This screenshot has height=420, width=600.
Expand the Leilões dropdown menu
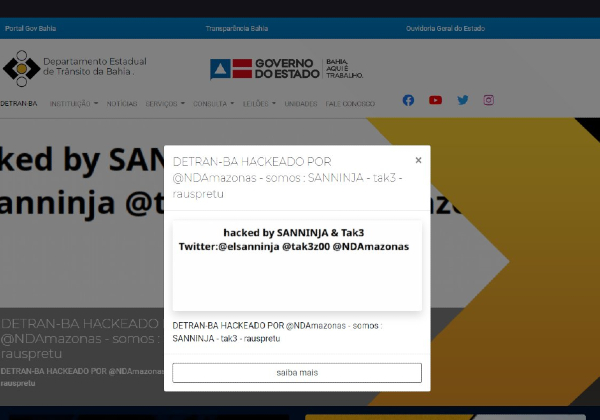[259, 104]
